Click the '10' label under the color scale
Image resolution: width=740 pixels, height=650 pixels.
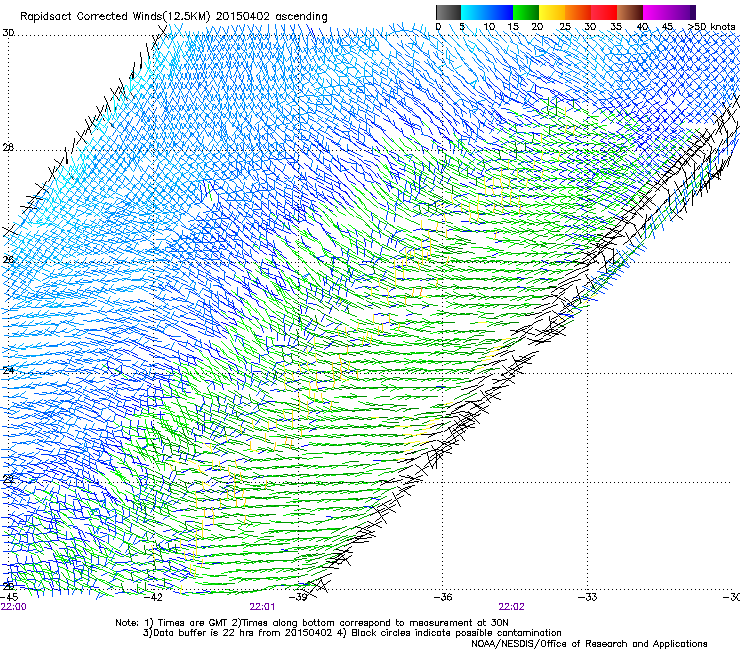[x=489, y=27]
